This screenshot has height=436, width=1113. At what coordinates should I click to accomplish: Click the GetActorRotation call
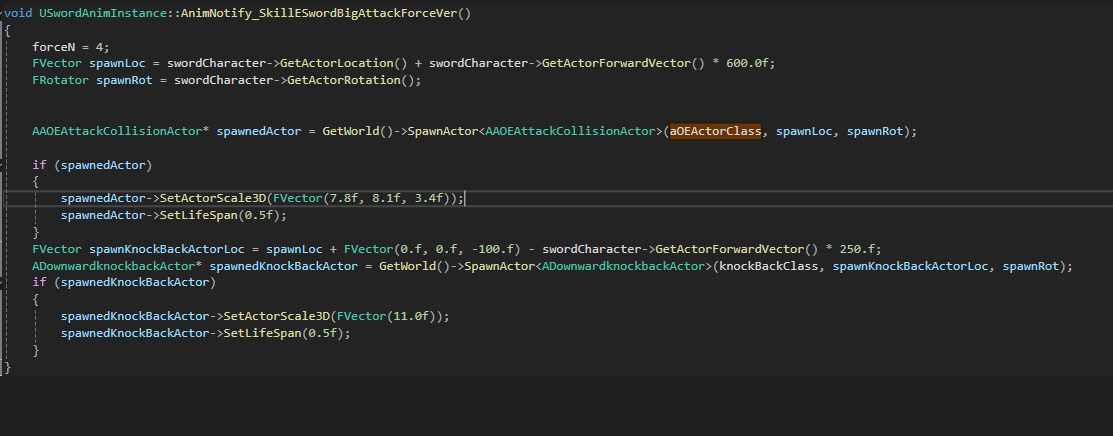[x=344, y=80]
